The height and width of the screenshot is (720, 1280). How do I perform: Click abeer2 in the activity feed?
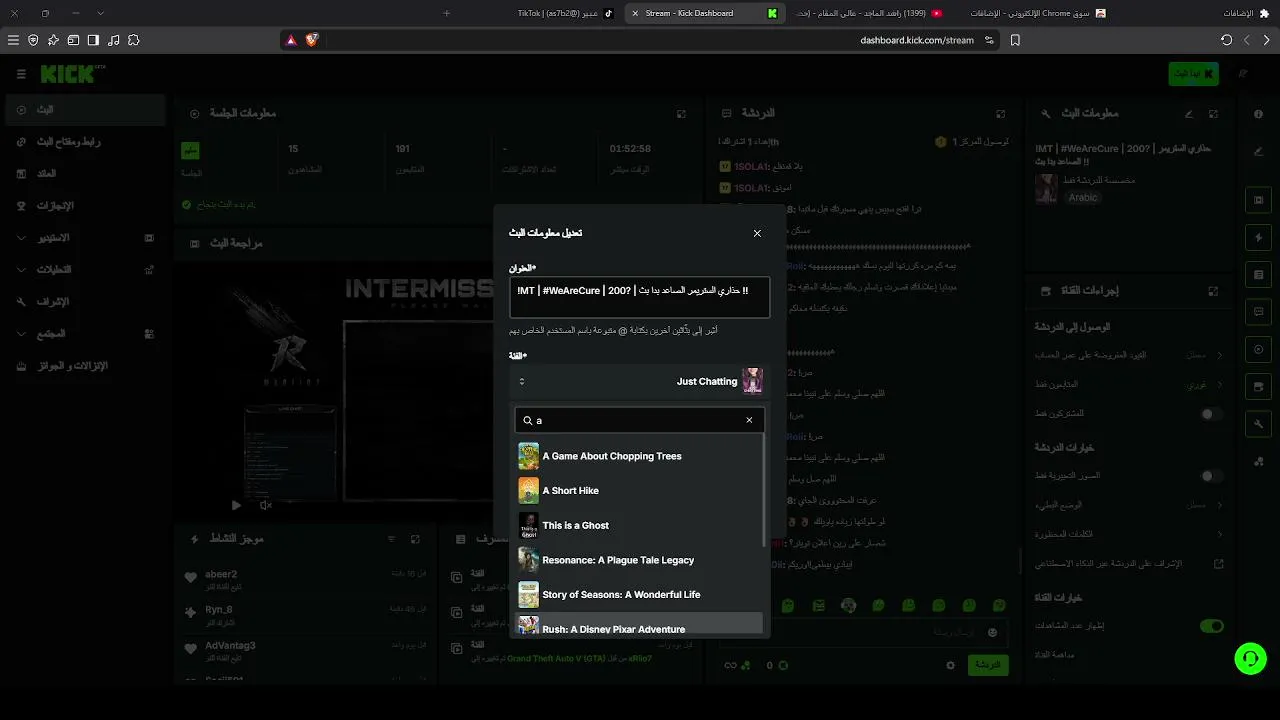221,574
